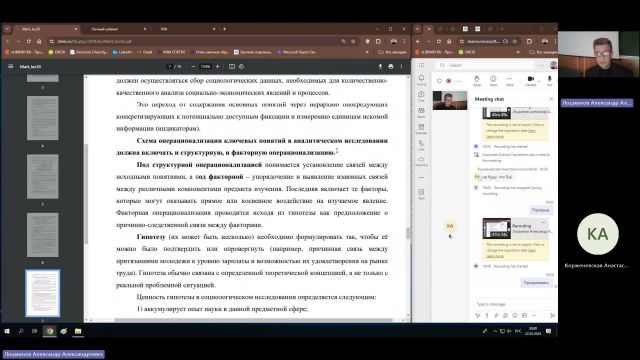Open OneDrive in Teams sidebar
Screen dimensions: 640x360
(421, 161)
